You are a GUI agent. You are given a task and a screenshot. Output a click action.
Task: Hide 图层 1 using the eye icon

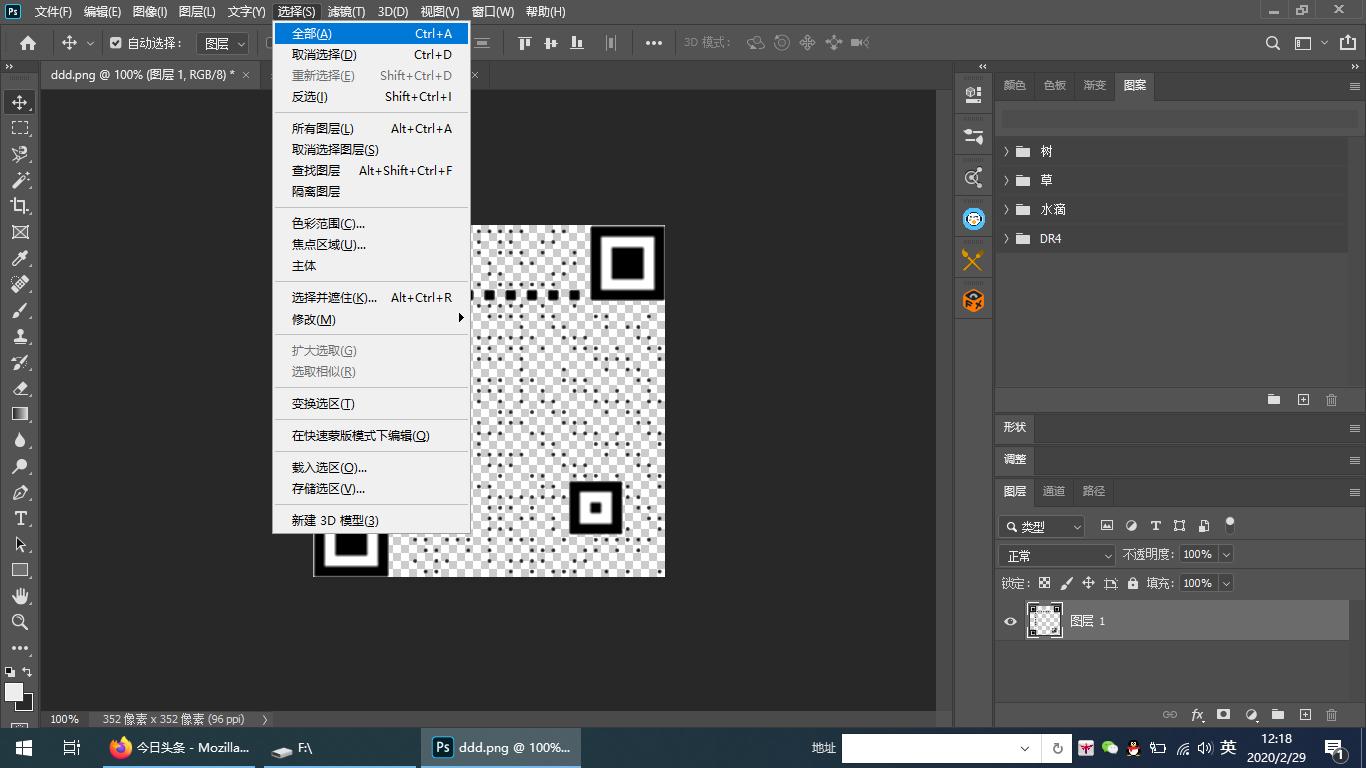click(x=1010, y=621)
